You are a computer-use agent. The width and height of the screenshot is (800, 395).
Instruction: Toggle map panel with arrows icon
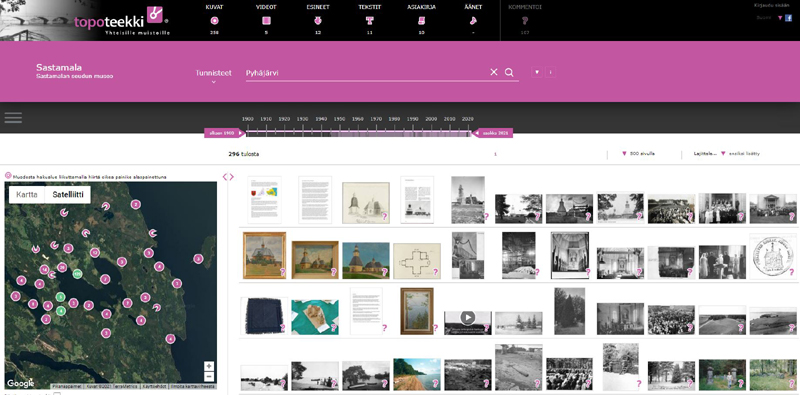pos(228,177)
